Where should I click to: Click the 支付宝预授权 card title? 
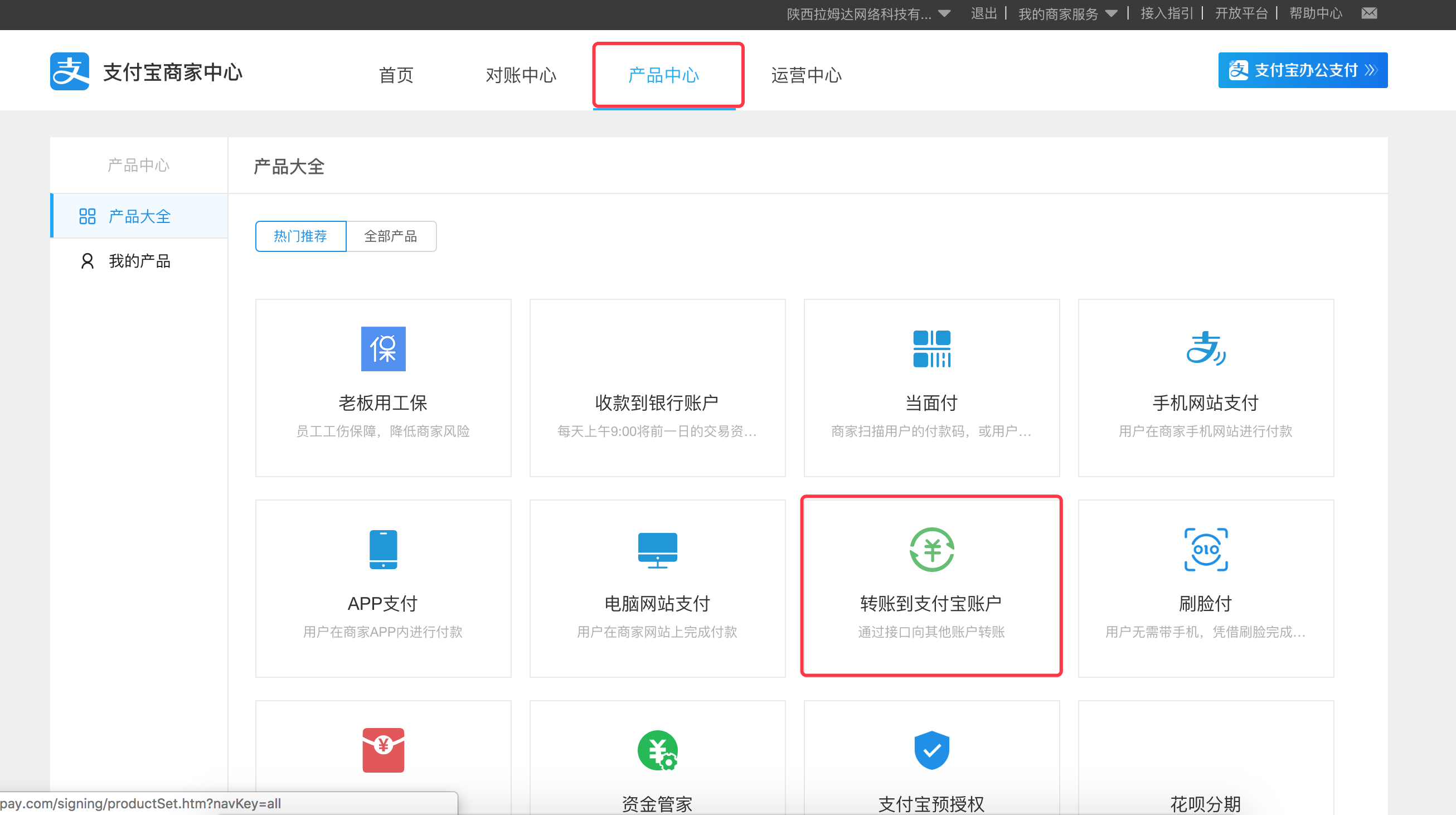931,804
